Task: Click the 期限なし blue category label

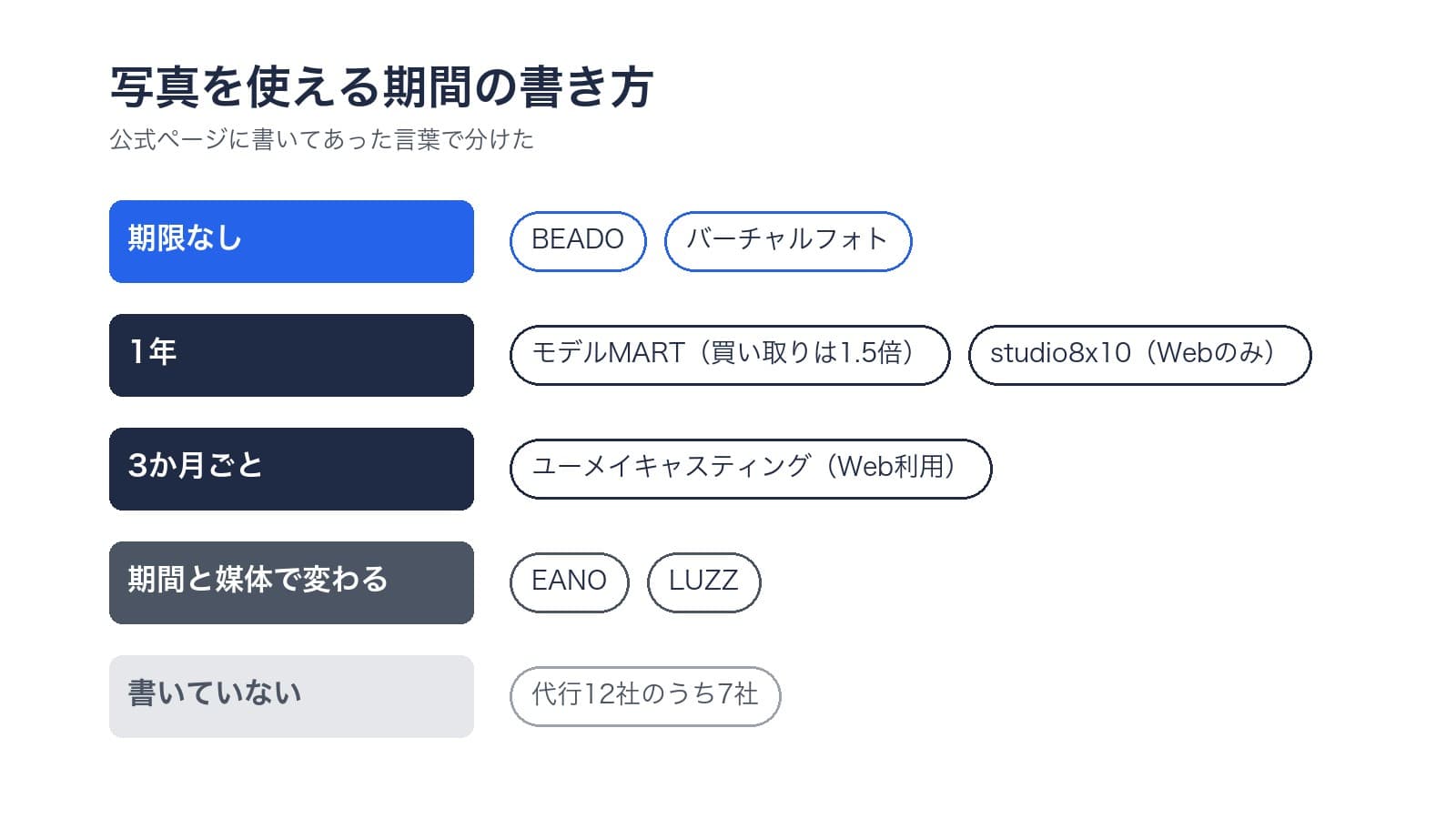Action: (x=291, y=241)
